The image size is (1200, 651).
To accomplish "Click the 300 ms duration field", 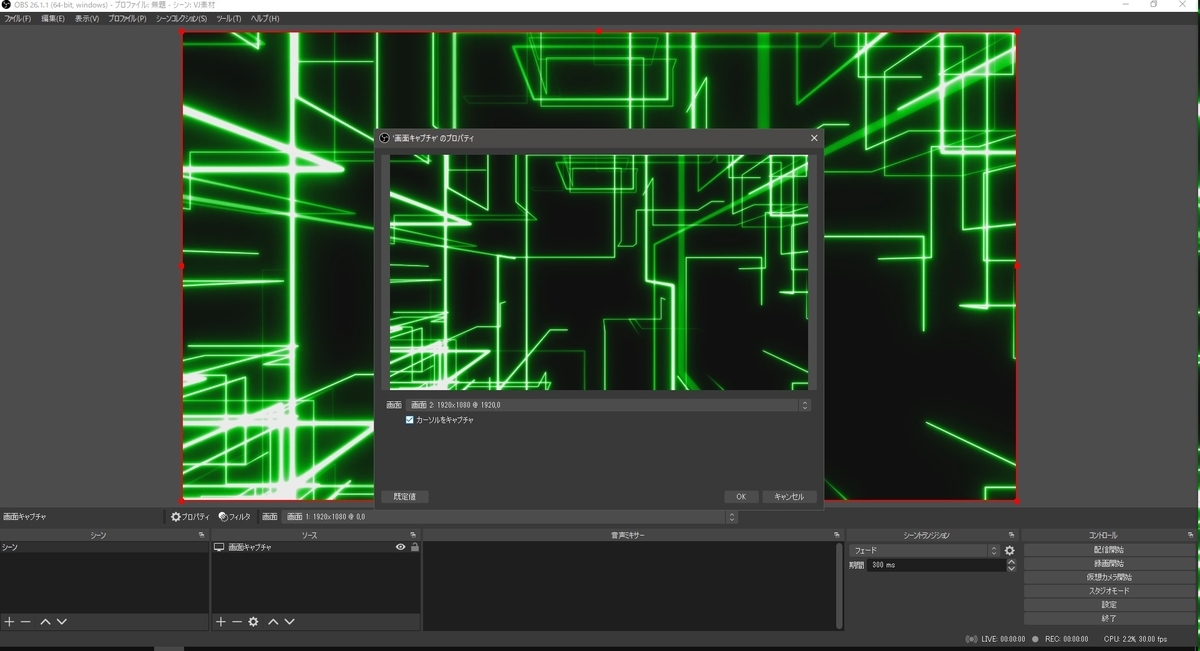I will (x=936, y=565).
